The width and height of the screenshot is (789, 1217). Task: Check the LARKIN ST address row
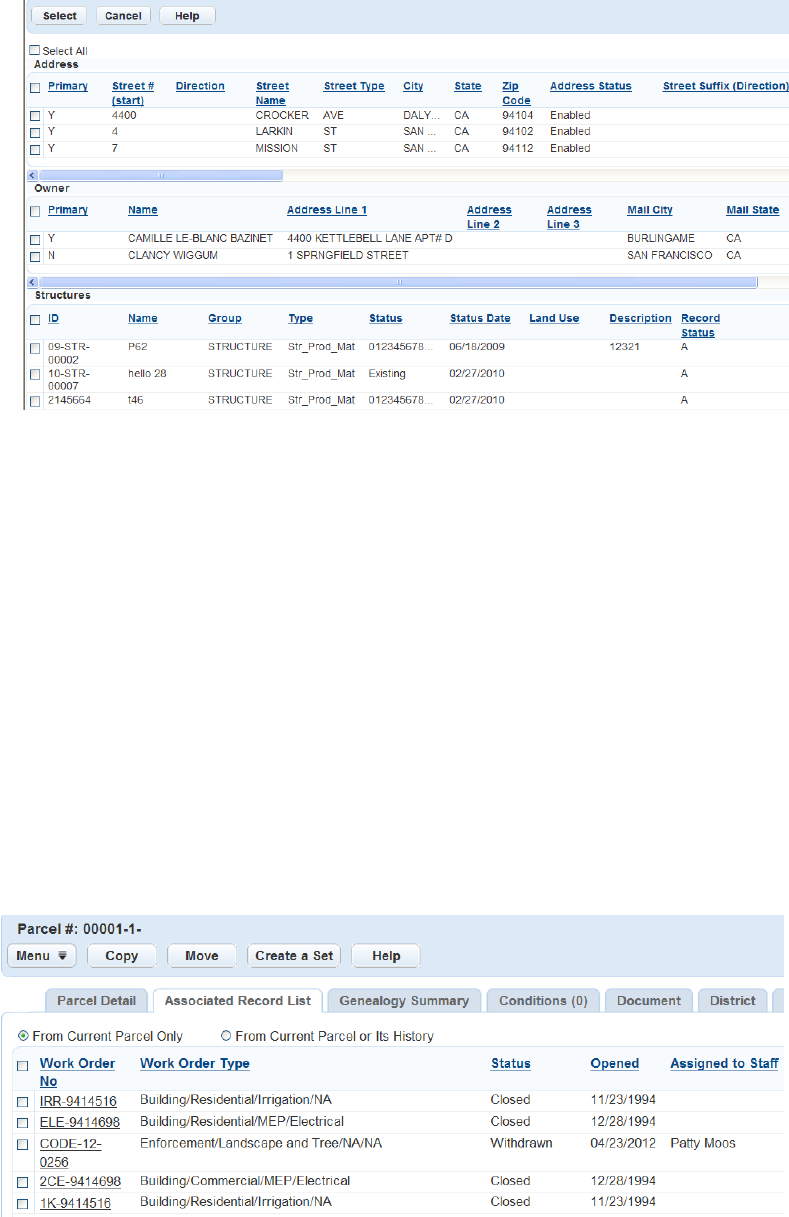click(x=35, y=132)
